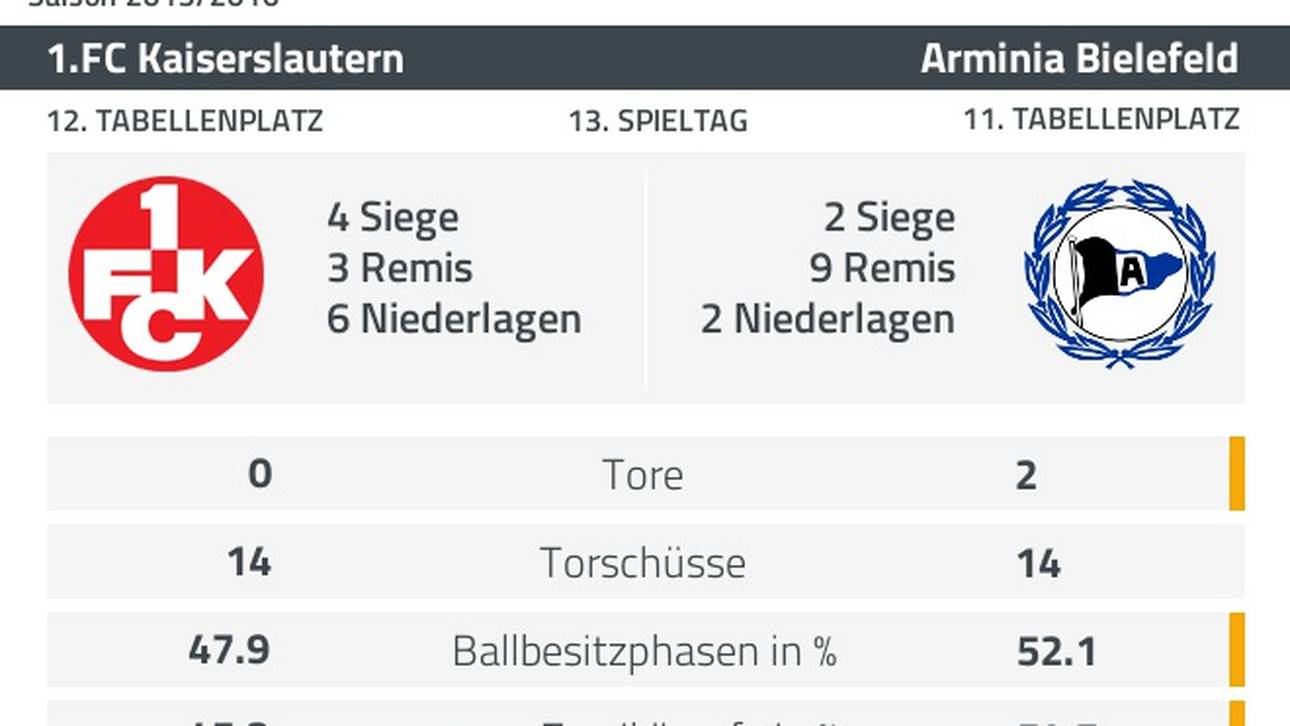The height and width of the screenshot is (726, 1290).
Task: Click the Arminia Bielefeld club crest
Action: coord(1119,273)
